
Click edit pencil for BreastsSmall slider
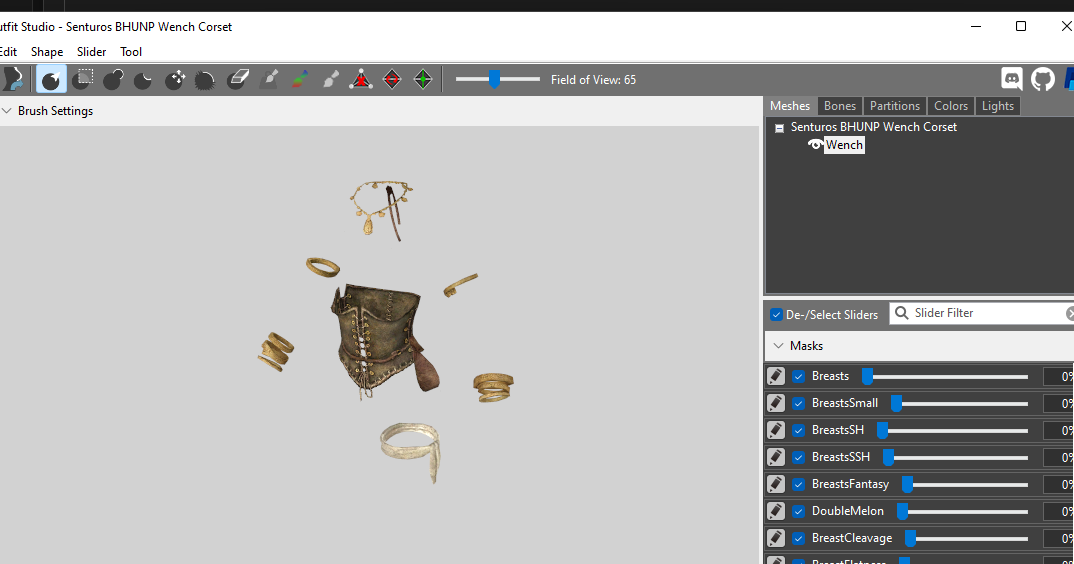click(x=775, y=402)
